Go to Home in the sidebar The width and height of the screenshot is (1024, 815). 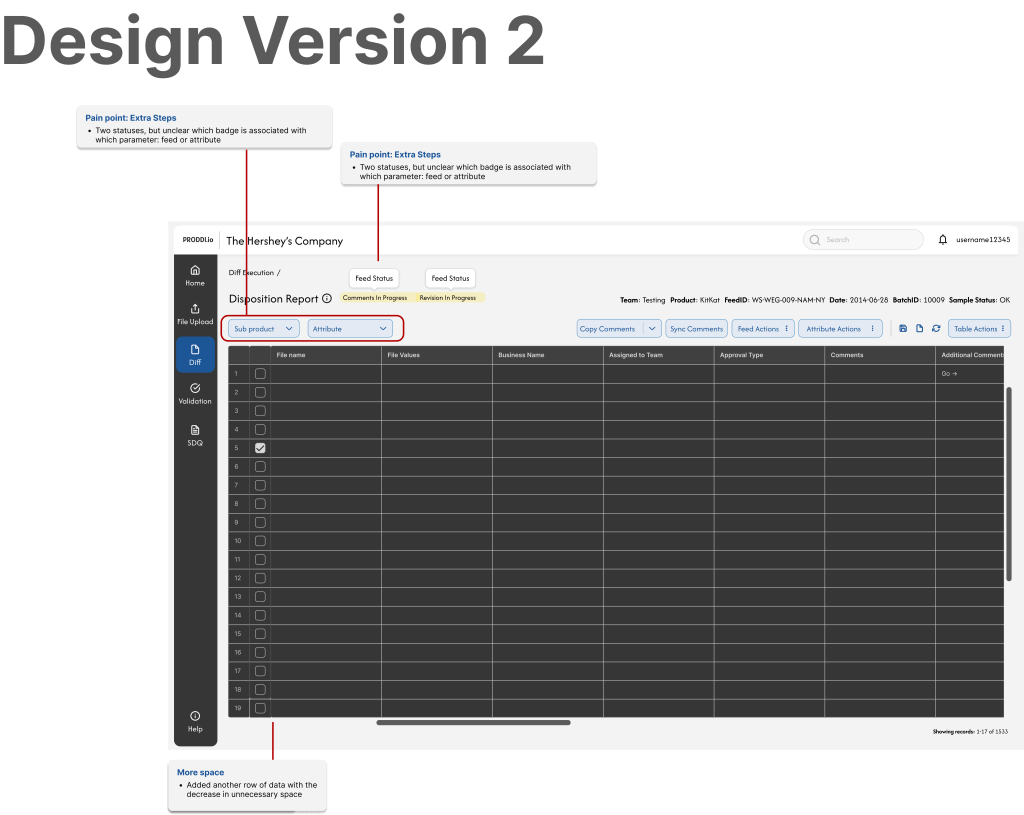coord(194,275)
